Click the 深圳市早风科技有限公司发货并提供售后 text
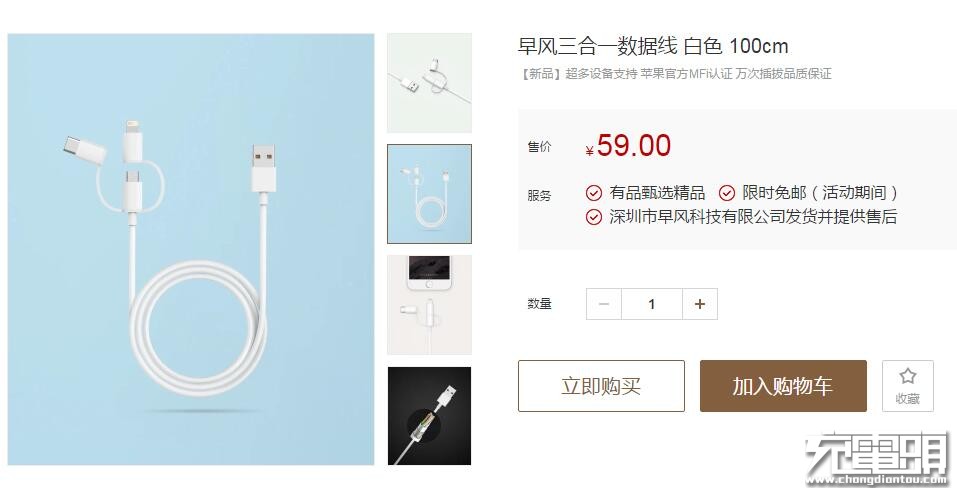The image size is (957, 493). click(753, 217)
